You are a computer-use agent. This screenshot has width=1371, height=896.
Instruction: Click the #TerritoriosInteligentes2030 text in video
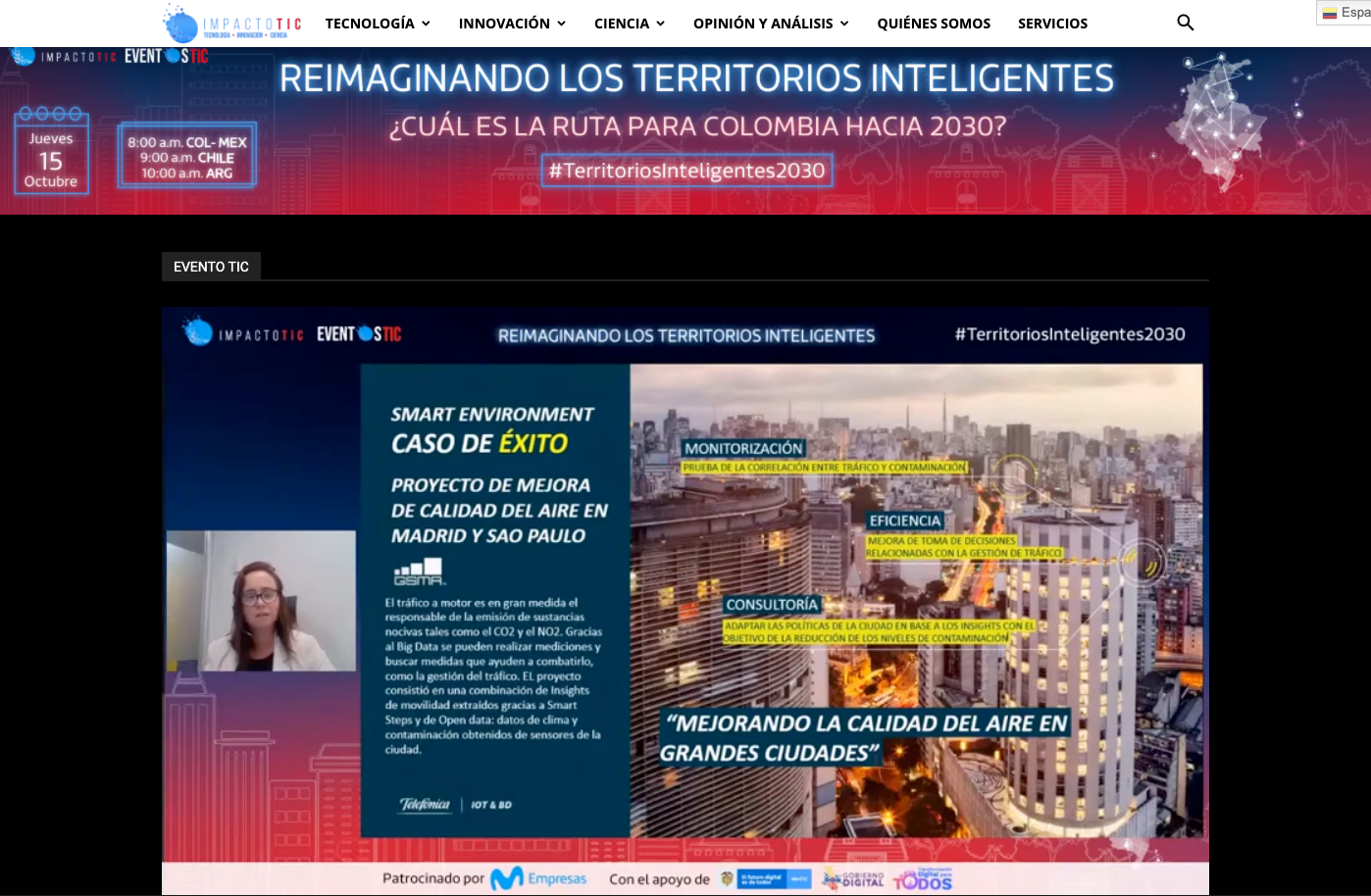pyautogui.click(x=1070, y=334)
